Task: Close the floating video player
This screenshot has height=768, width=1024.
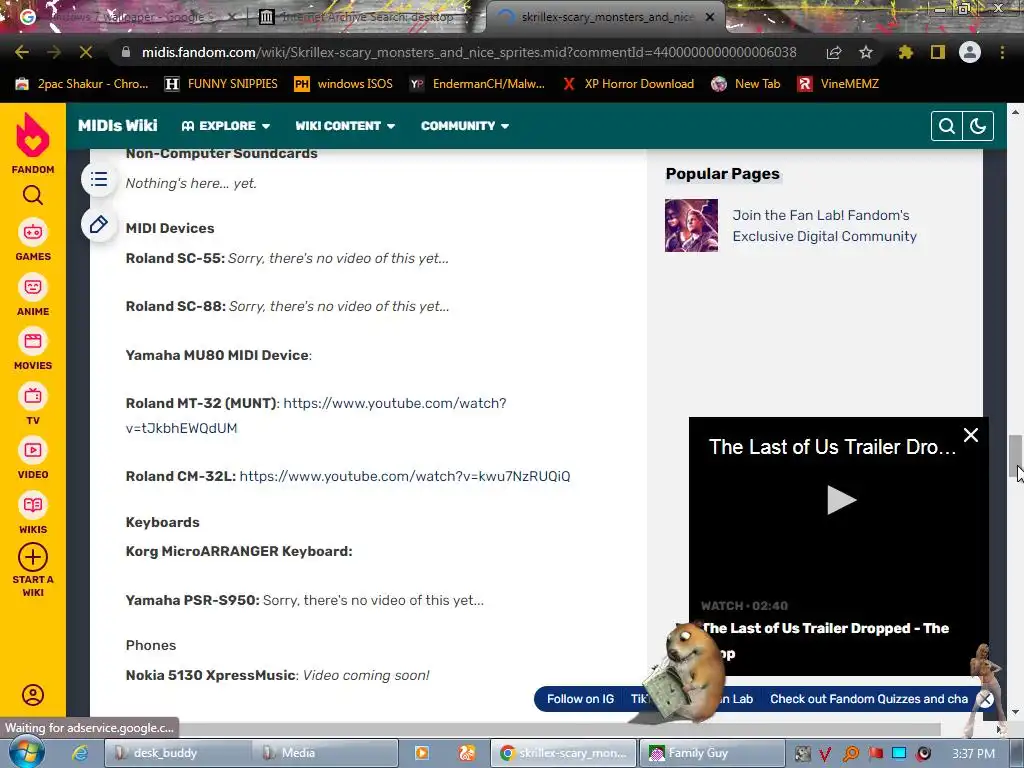Action: pyautogui.click(x=970, y=435)
